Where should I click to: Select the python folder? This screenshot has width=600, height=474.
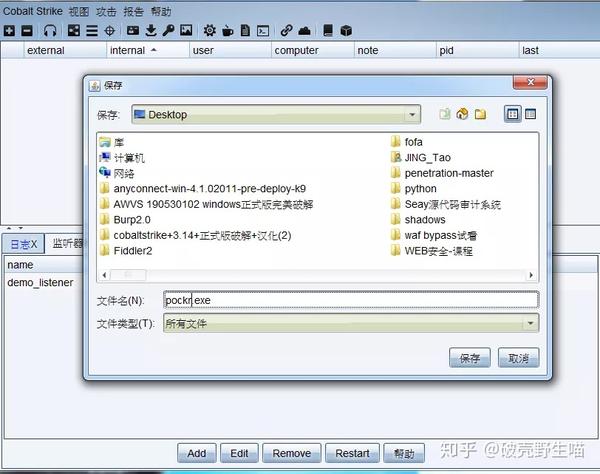click(414, 189)
